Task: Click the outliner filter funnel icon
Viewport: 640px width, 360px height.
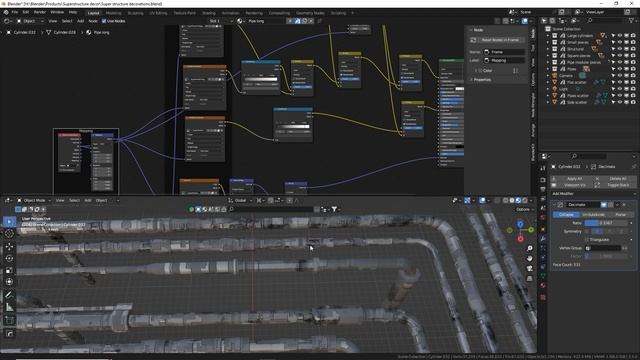Action: [x=632, y=20]
